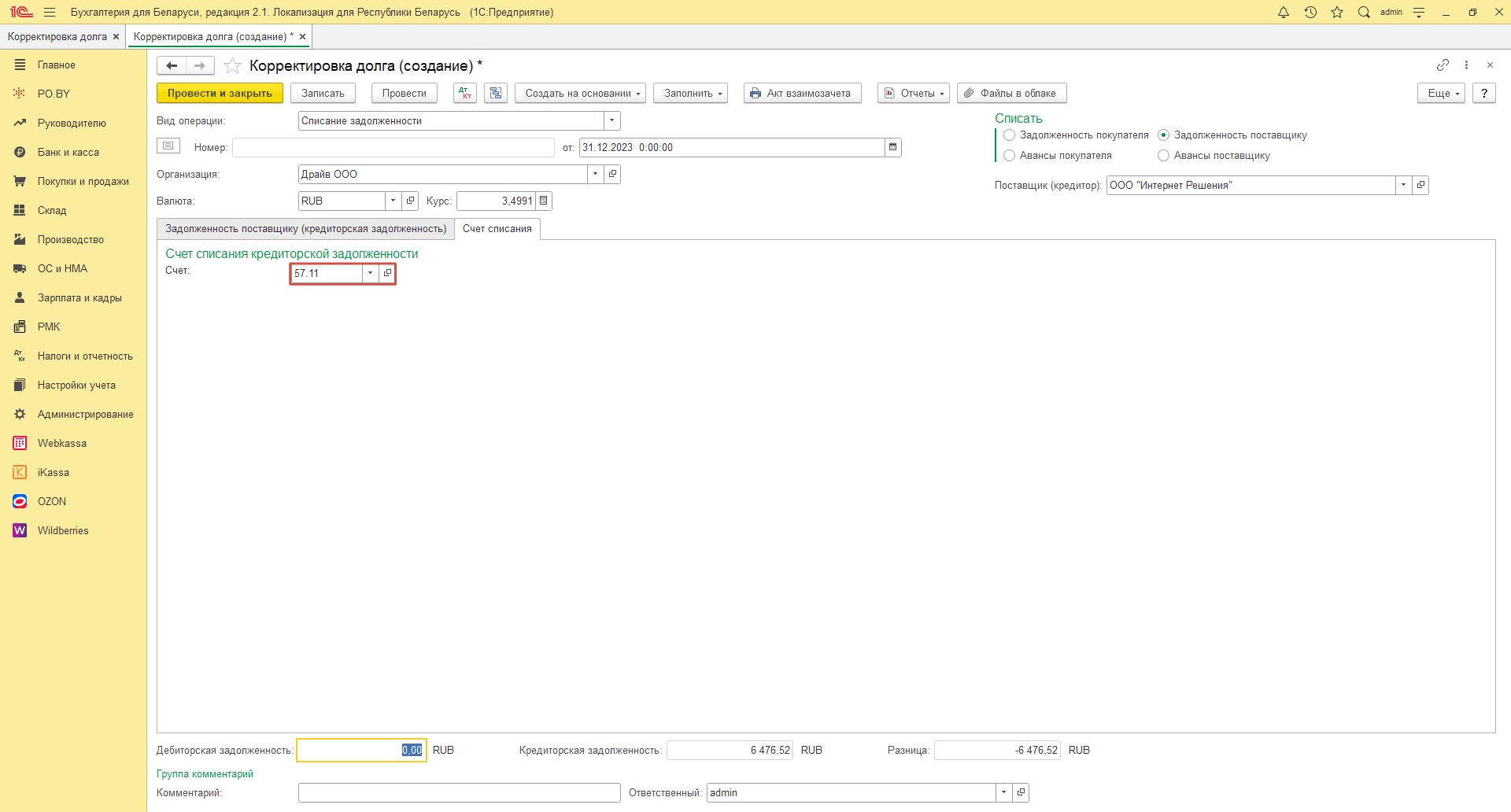Image resolution: width=1511 pixels, height=812 pixels.
Task: Select Авансы поставщику radio button
Action: coord(1163,156)
